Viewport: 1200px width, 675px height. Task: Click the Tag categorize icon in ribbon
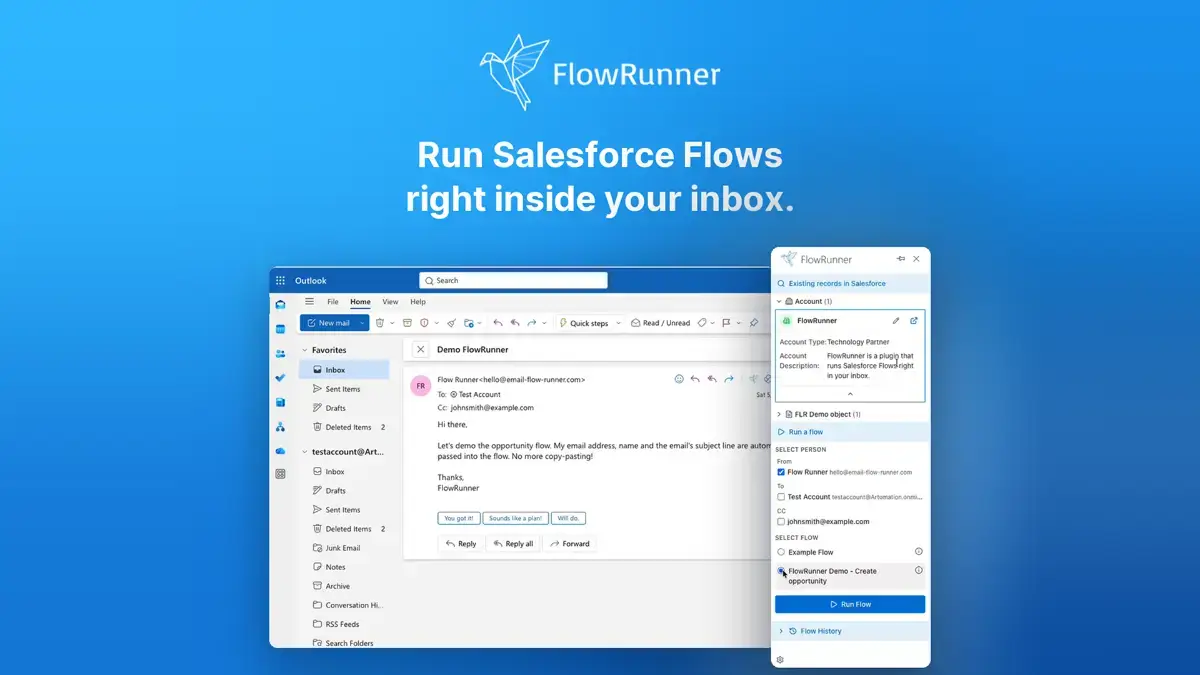pyautogui.click(x=702, y=323)
